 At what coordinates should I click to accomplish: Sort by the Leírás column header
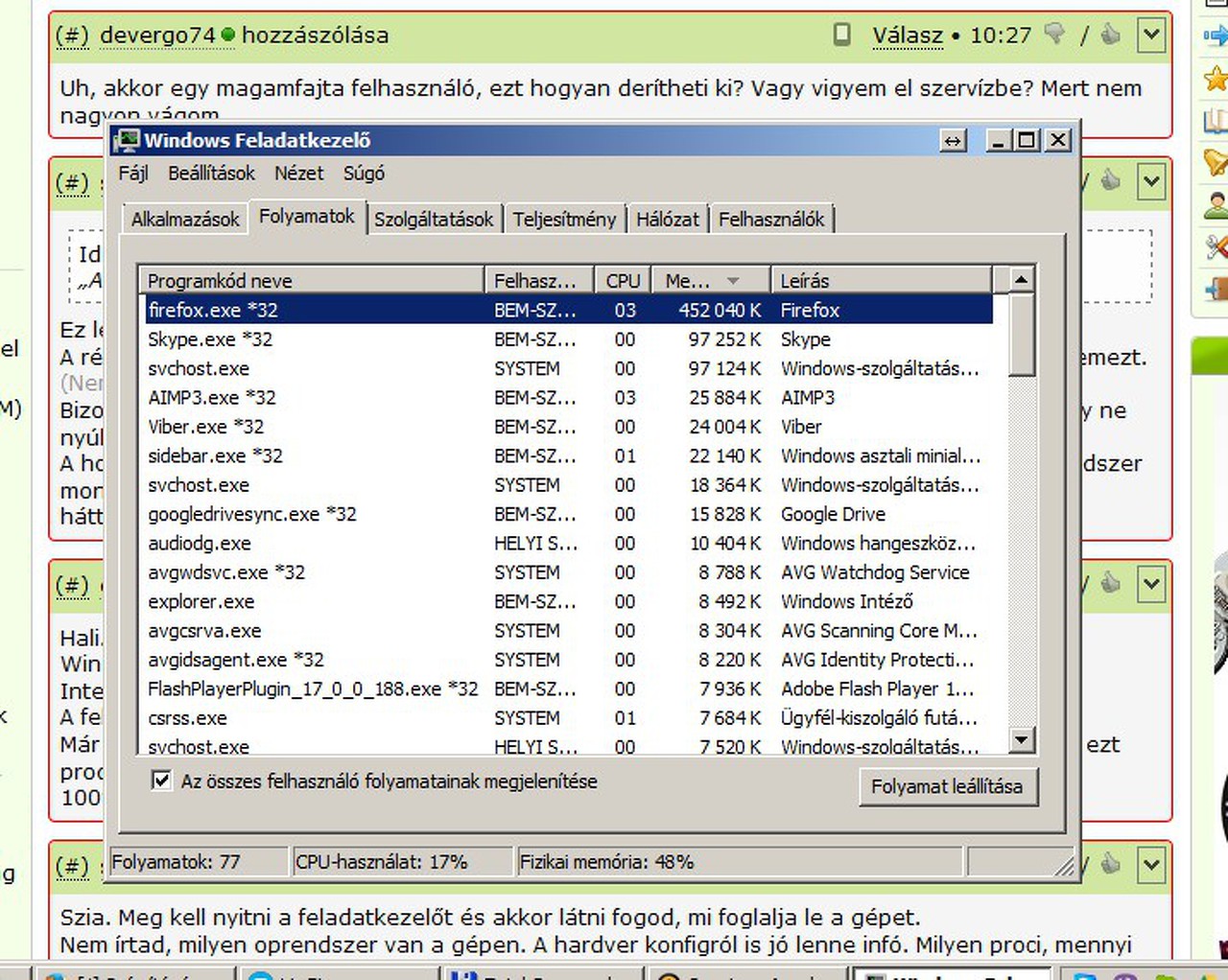point(881,280)
